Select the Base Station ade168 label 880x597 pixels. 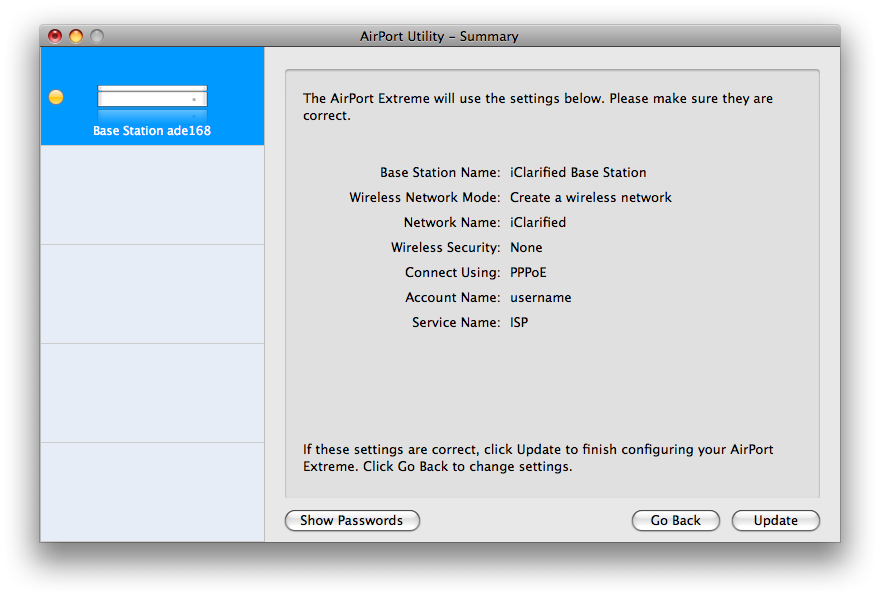(152, 131)
